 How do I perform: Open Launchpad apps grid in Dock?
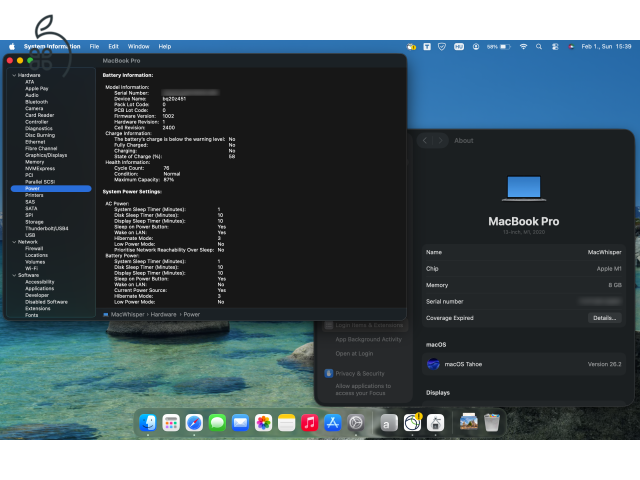[x=171, y=422]
